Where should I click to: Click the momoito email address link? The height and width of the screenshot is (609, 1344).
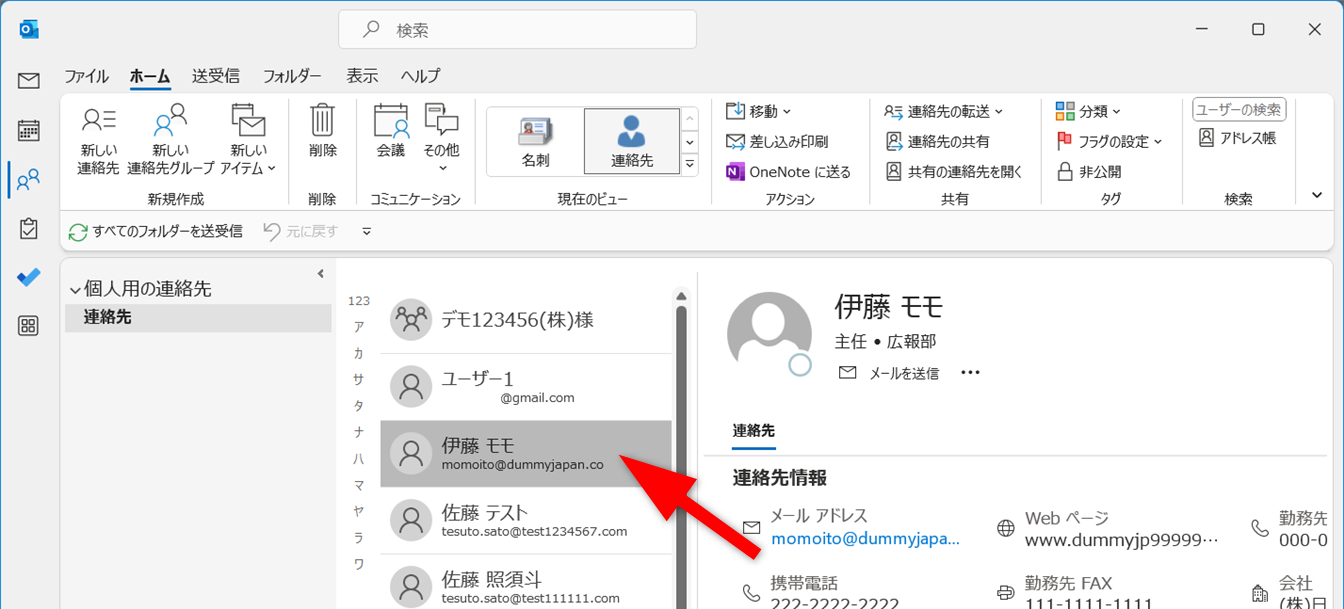[864, 540]
